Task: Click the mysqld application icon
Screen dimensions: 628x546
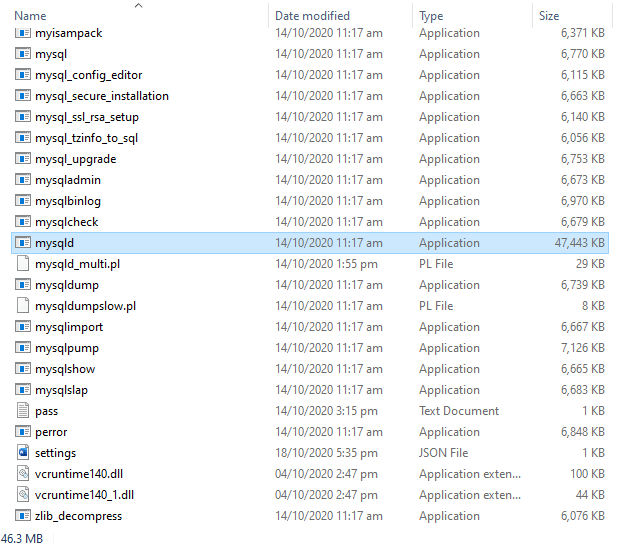Action: 23,242
